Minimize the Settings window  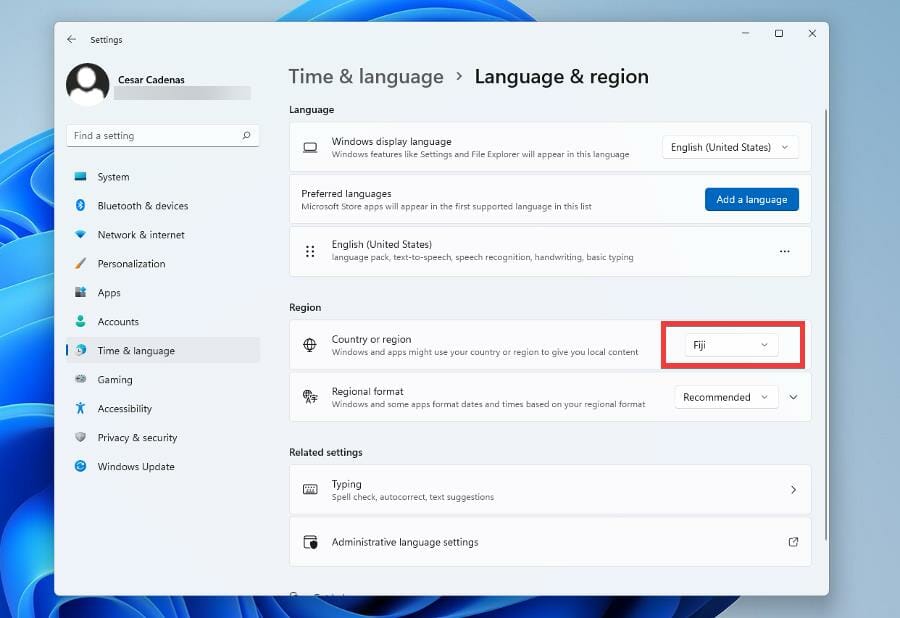[x=746, y=33]
